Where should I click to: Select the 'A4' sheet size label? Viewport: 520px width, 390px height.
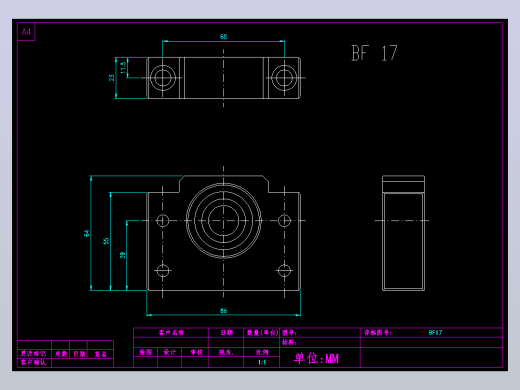tap(26, 32)
